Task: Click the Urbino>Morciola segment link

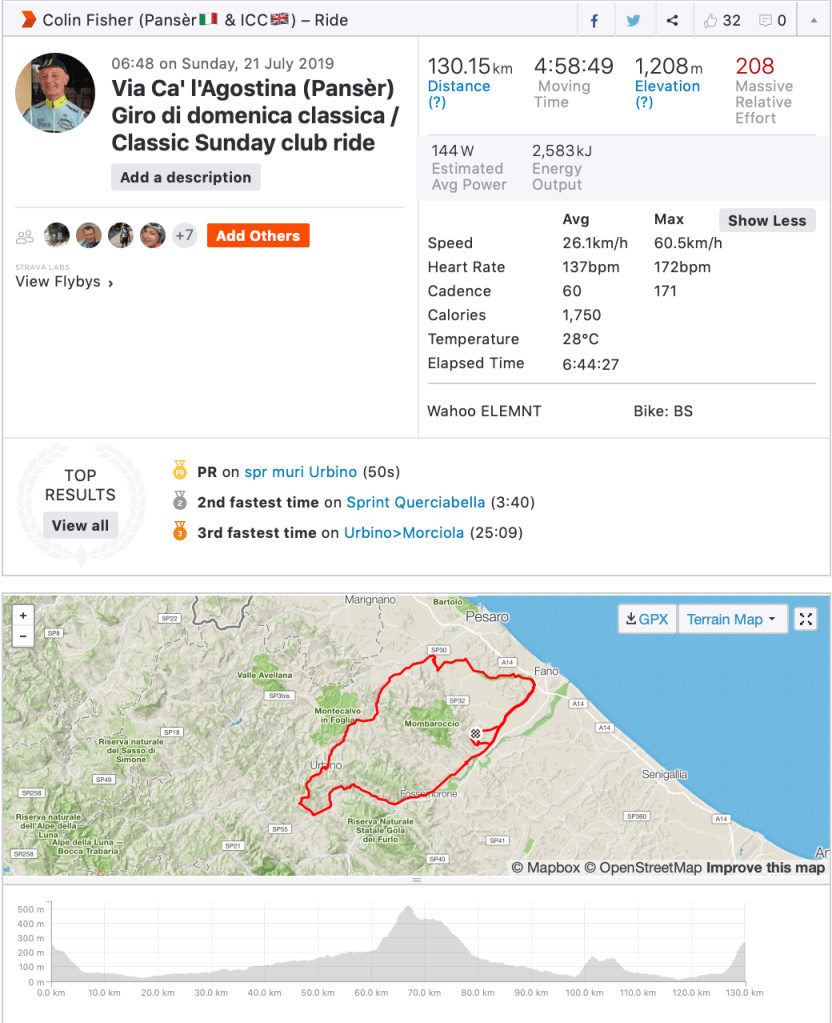Action: (x=404, y=533)
